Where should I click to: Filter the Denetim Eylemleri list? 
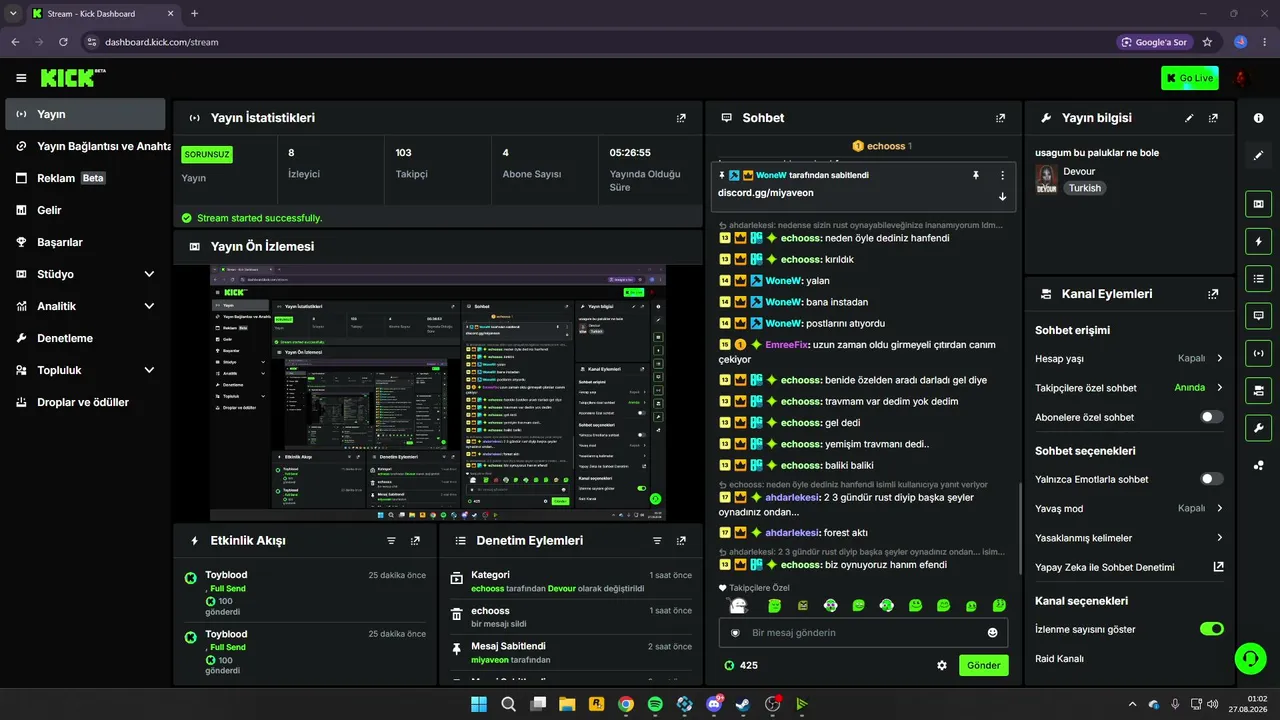[657, 540]
